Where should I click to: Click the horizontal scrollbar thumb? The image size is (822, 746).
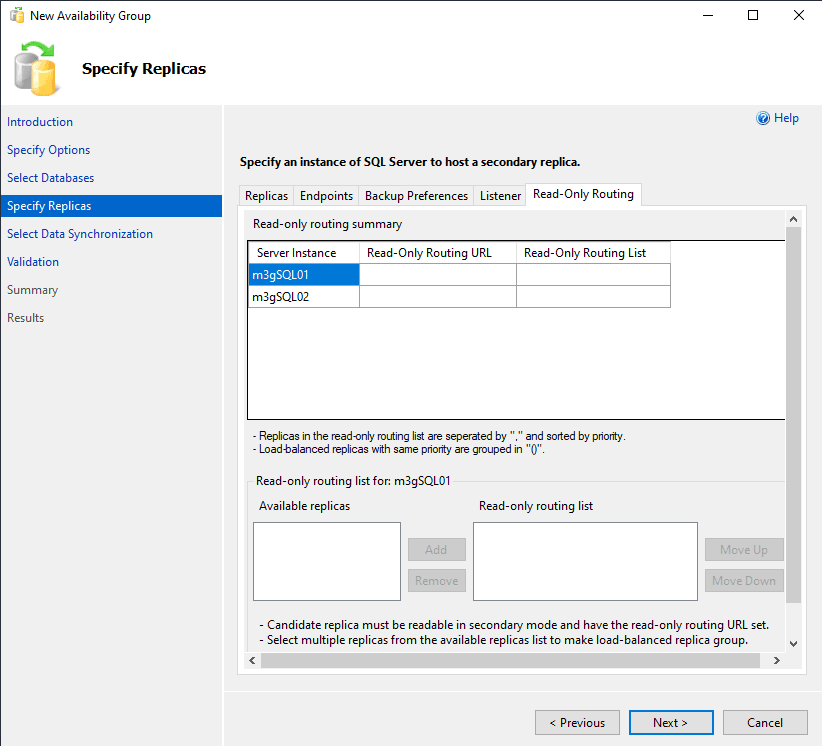pyautogui.click(x=511, y=661)
